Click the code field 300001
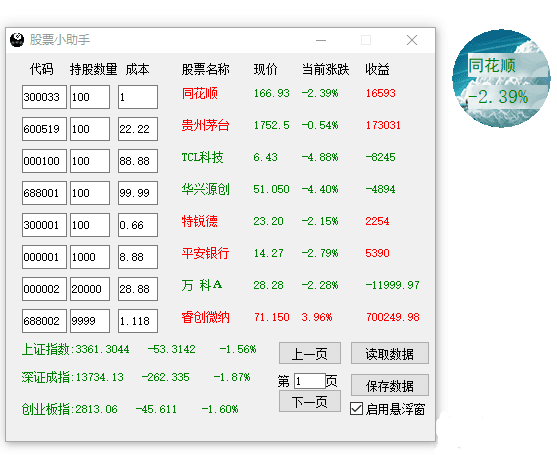Viewport: 557px width, 464px height. (44, 225)
